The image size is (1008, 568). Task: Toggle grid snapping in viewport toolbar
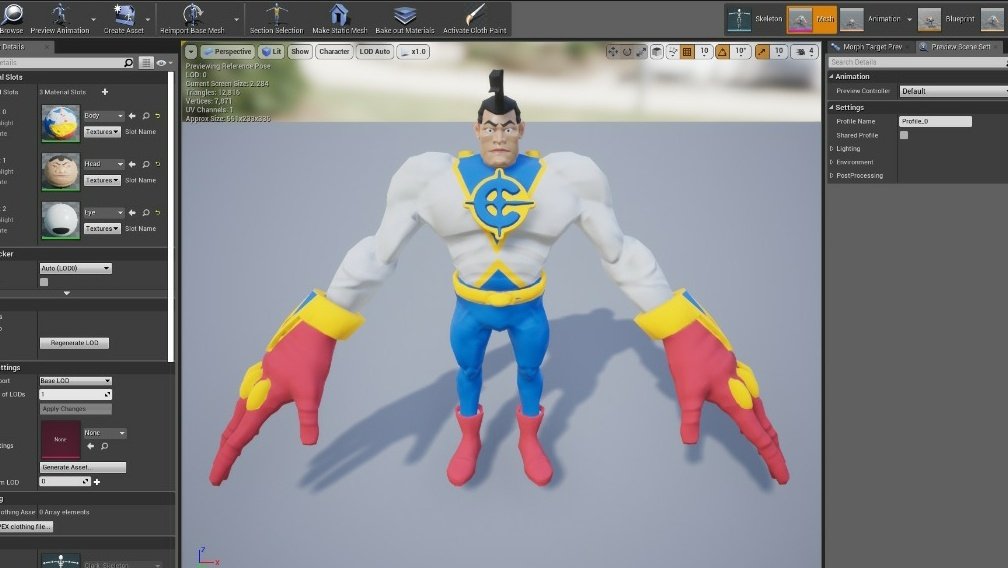(687, 51)
